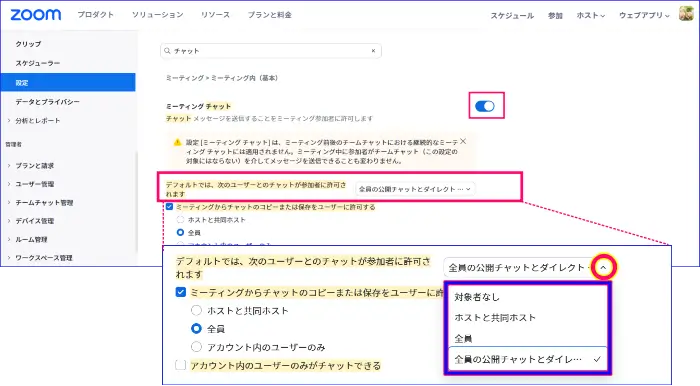
Task: Click スケジュール link
Action: pos(512,16)
